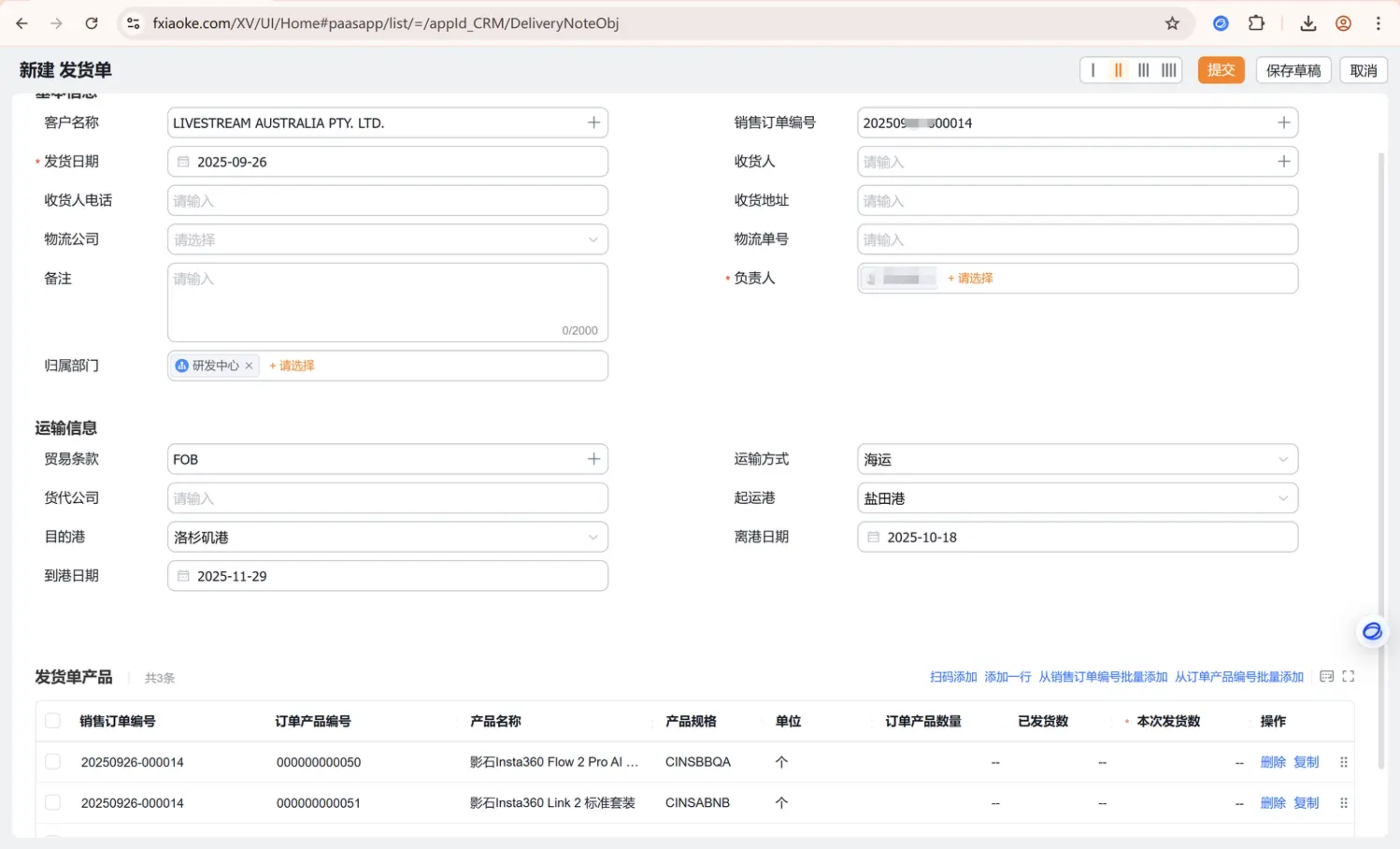The height and width of the screenshot is (849, 1400).
Task: Switch form to single-column layout icon
Action: [1093, 71]
